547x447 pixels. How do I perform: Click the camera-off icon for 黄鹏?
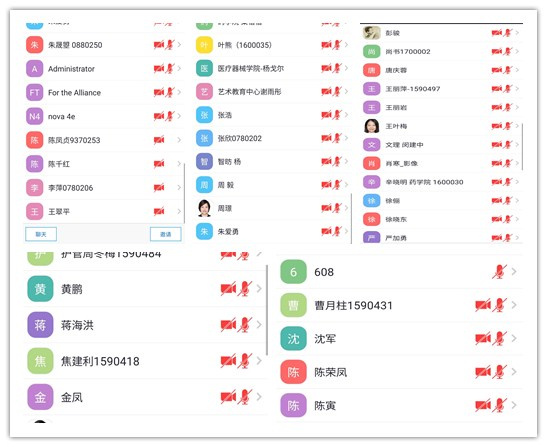point(228,289)
